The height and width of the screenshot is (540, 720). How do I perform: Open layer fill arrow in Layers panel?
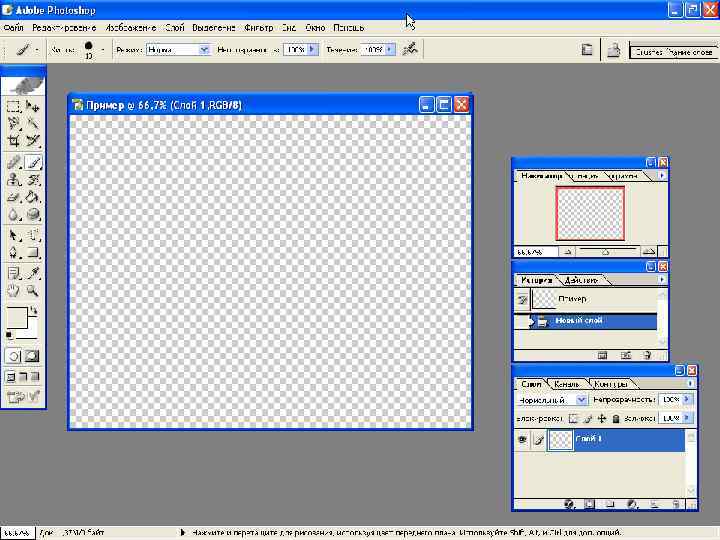pos(686,418)
